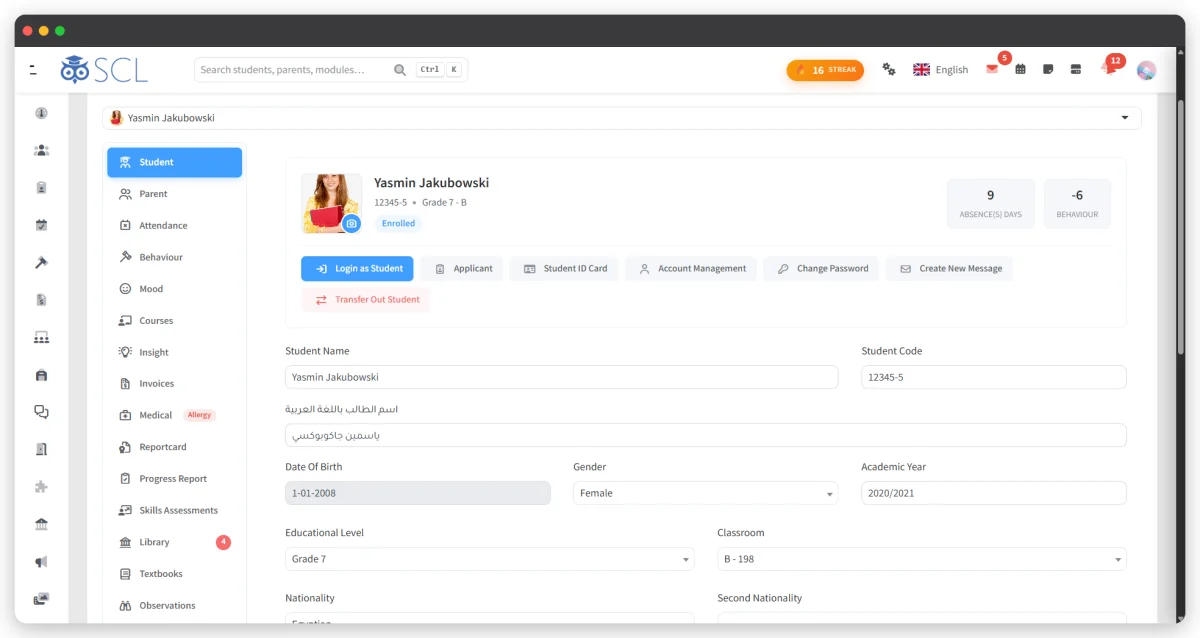This screenshot has width=1200, height=638.
Task: Open the Invoices tab
Action: pos(174,384)
